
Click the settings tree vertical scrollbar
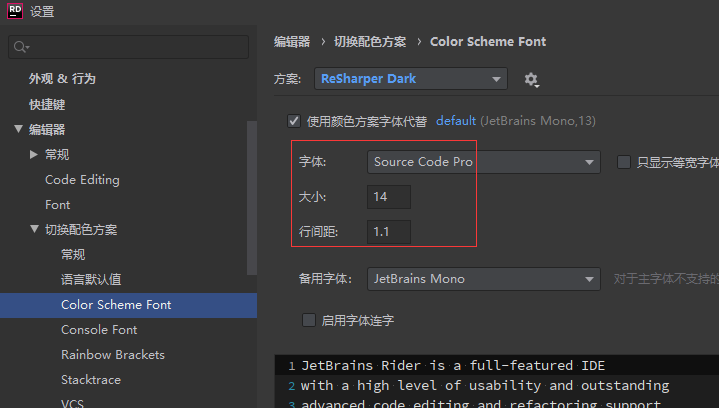click(x=252, y=198)
